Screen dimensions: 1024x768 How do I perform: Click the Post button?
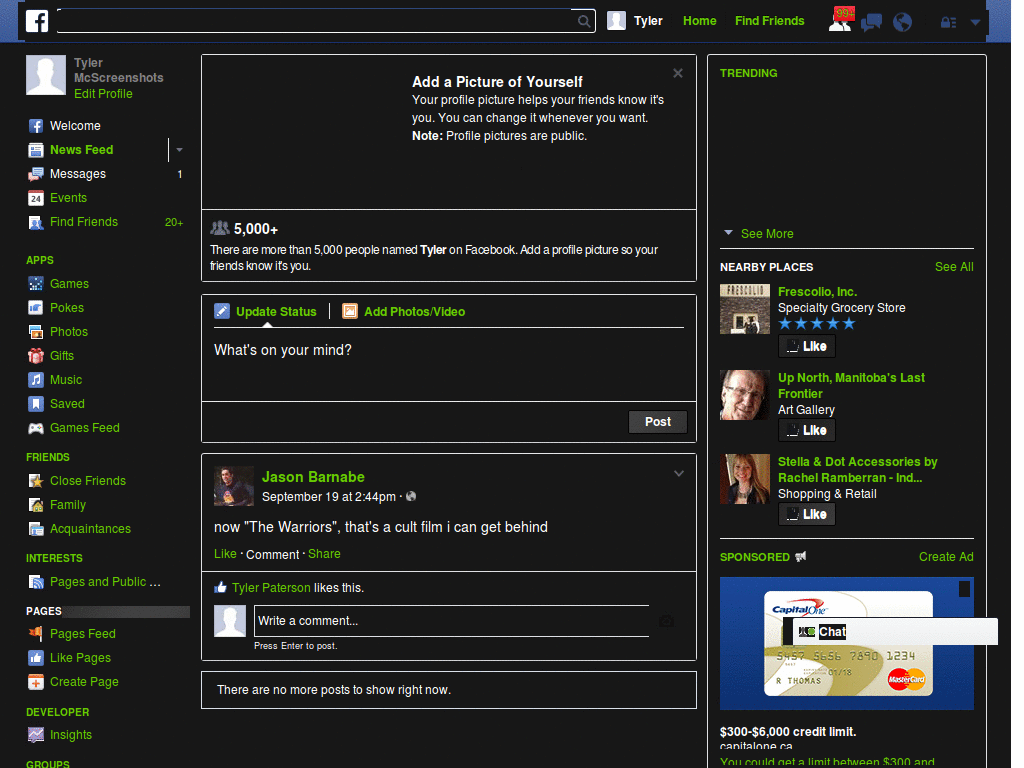click(x=658, y=422)
